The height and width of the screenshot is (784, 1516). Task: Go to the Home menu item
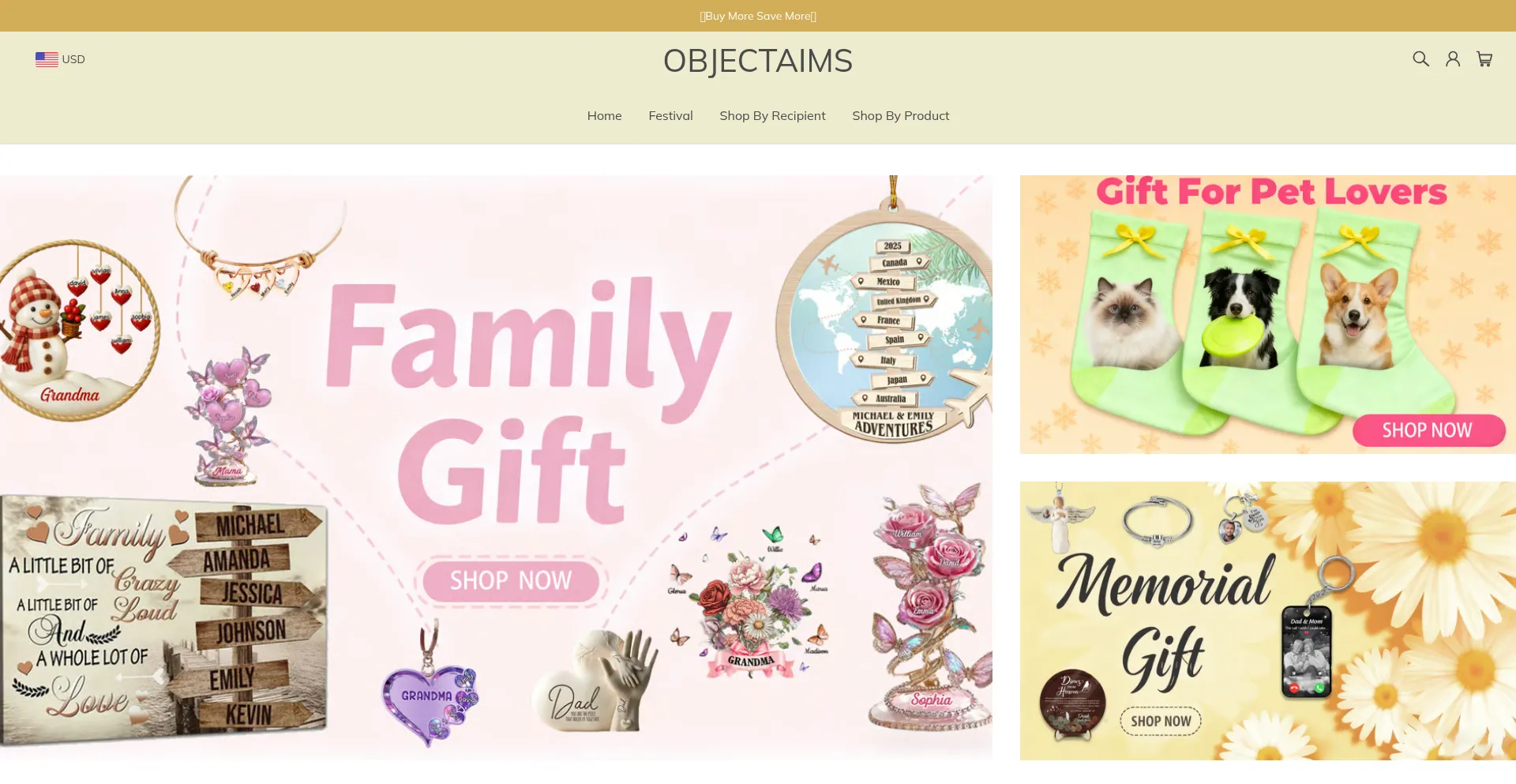604,116
